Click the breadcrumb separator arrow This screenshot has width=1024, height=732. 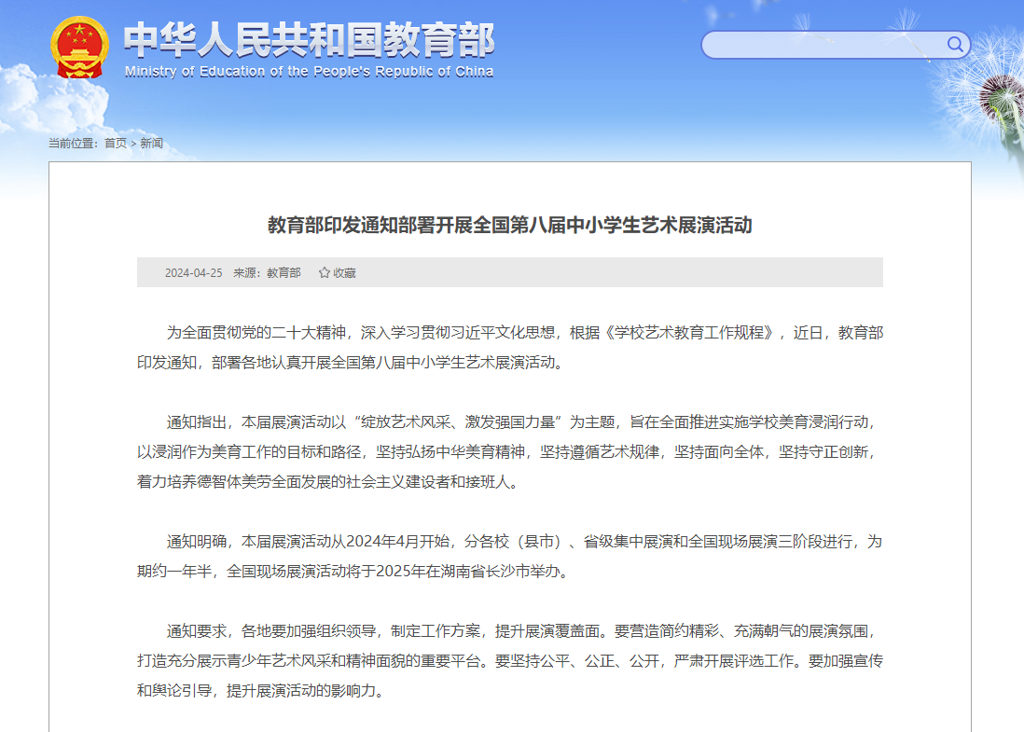[134, 143]
